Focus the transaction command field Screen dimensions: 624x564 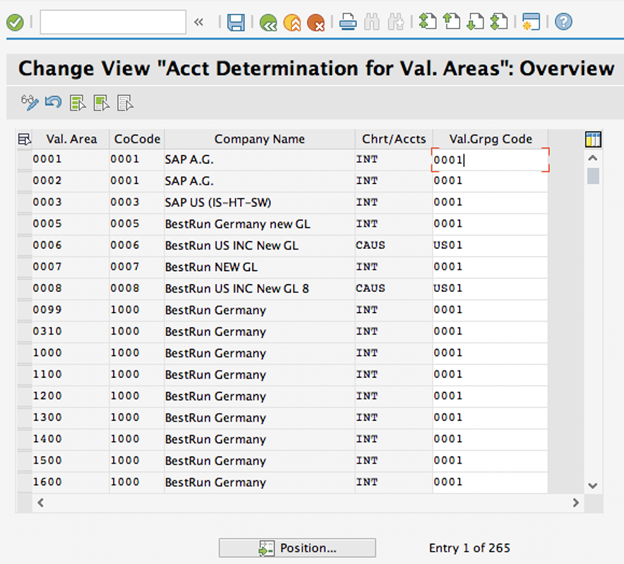tap(113, 22)
